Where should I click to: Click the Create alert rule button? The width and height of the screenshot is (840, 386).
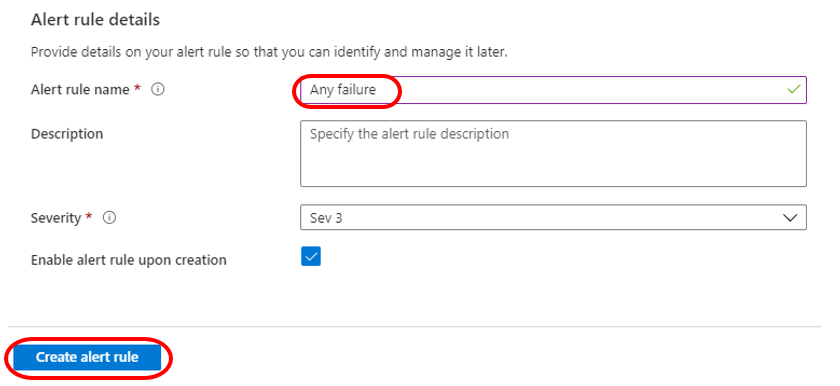click(87, 357)
